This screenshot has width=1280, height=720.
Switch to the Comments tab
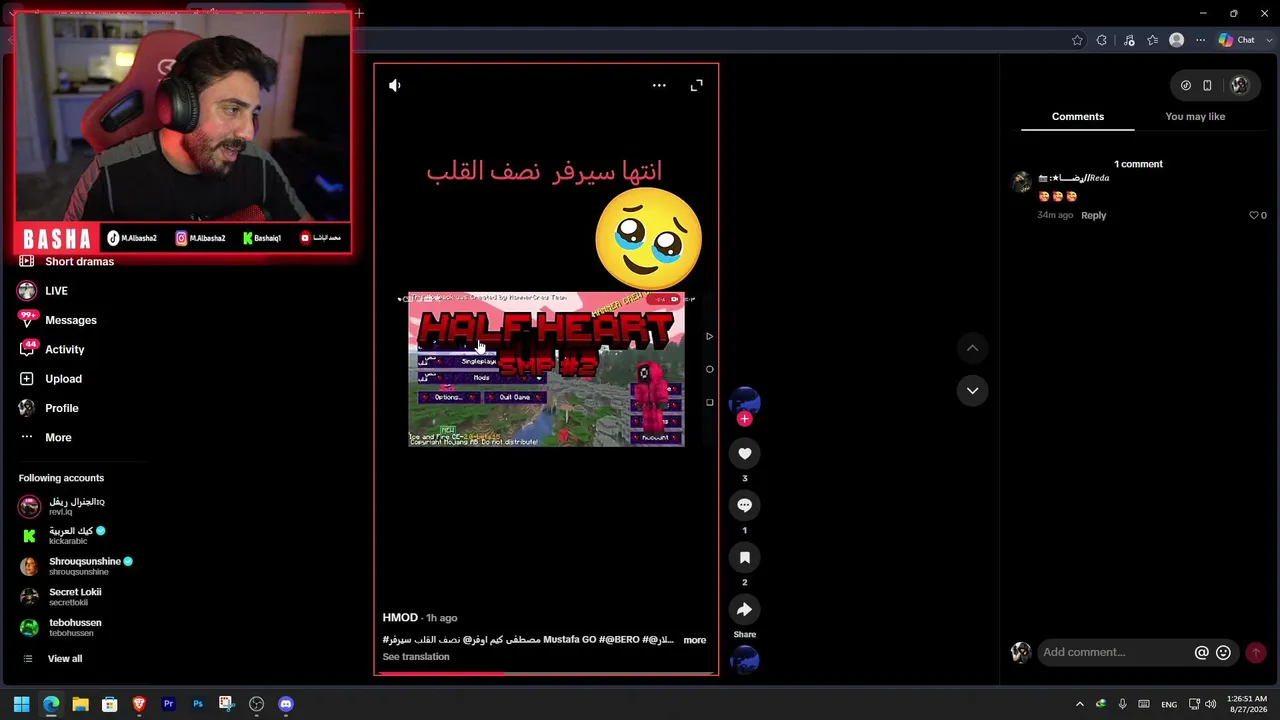coord(1078,117)
